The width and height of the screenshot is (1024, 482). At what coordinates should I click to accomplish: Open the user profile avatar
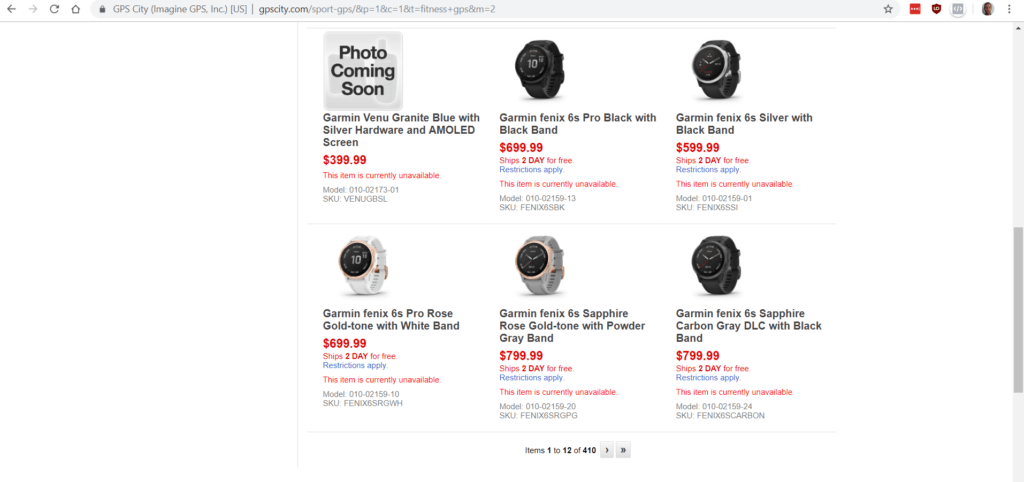coord(987,9)
